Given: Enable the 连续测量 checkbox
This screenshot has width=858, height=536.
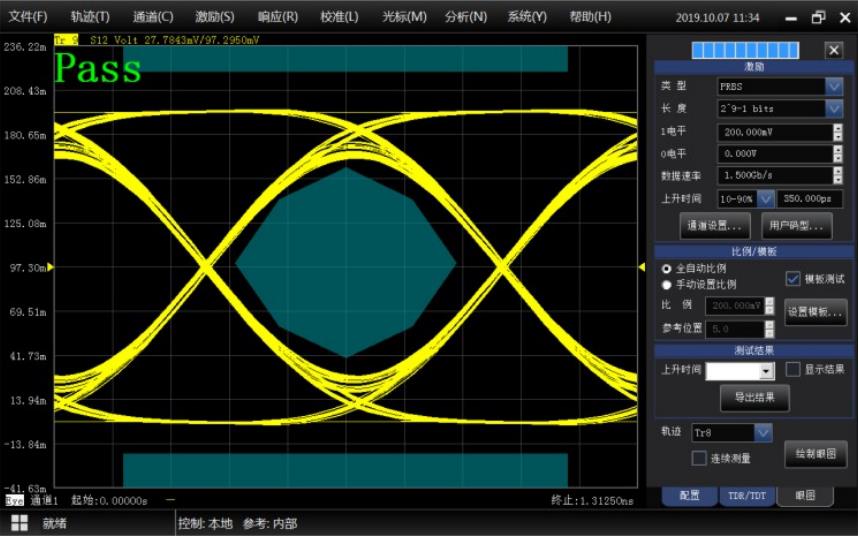Looking at the screenshot, I should click(699, 458).
